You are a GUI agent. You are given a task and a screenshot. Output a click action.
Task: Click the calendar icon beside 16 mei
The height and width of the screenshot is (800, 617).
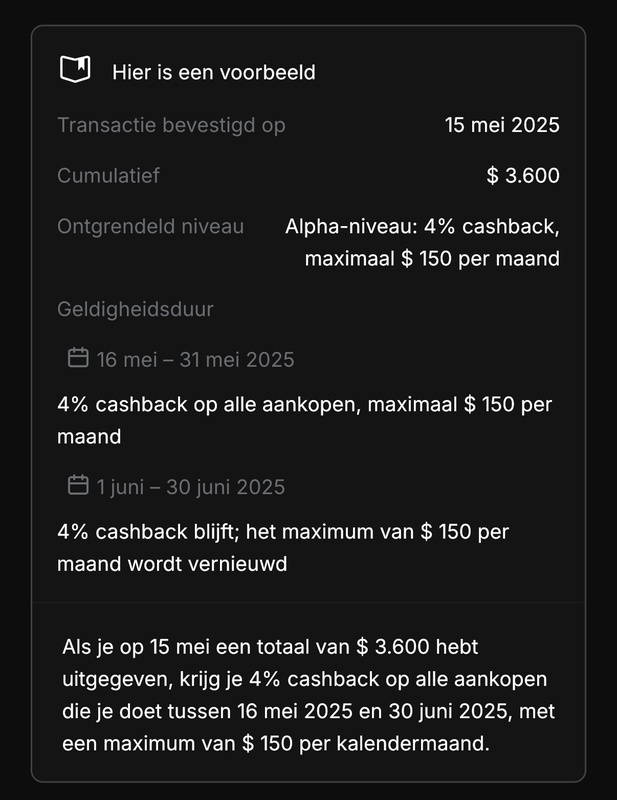tap(78, 358)
